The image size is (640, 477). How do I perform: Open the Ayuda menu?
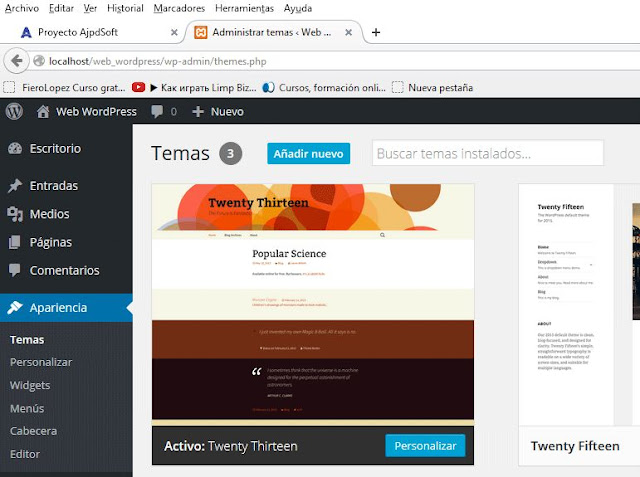(x=298, y=8)
